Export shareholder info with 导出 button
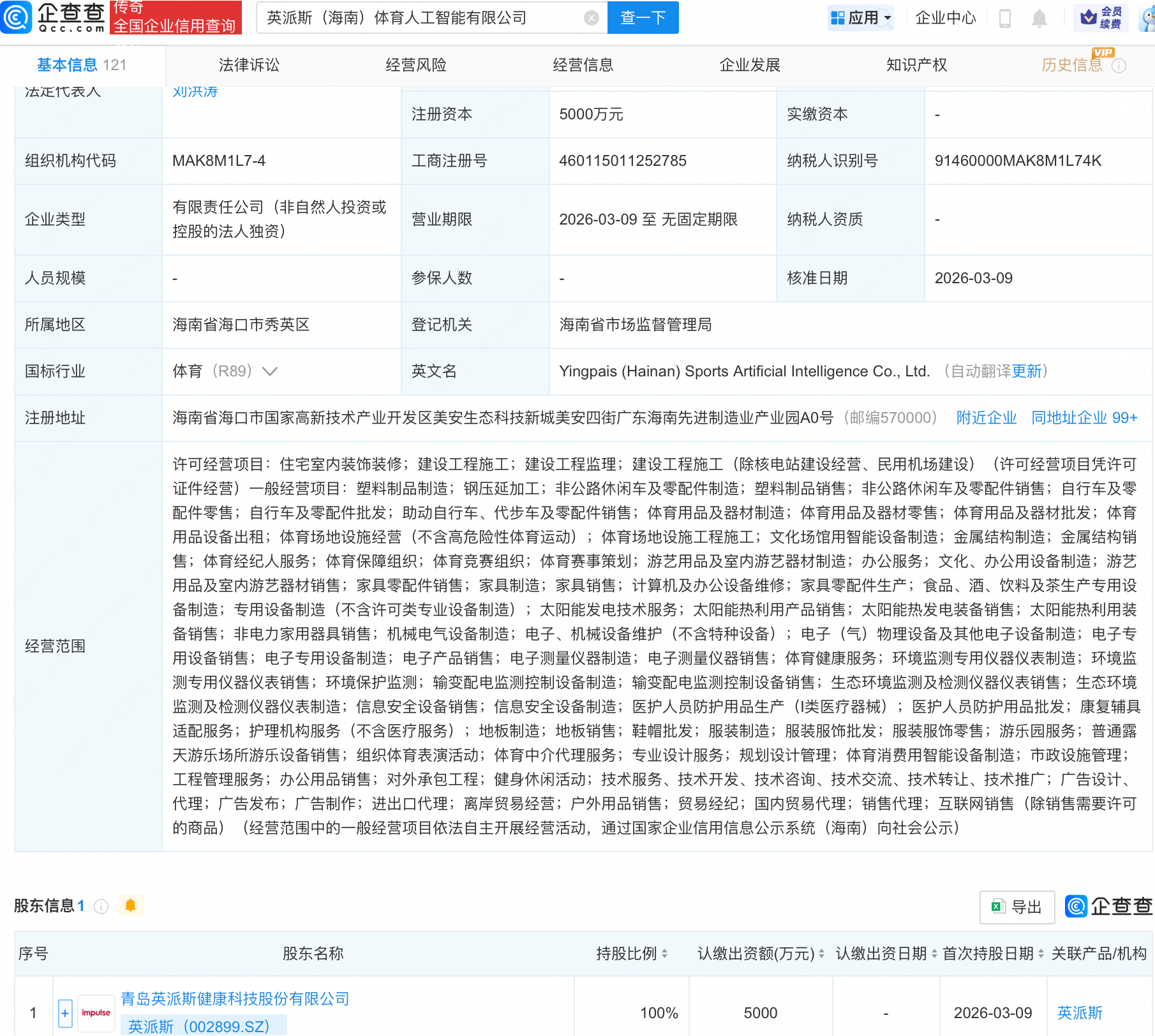Screen dimensions: 1155x1036 coord(1017,907)
